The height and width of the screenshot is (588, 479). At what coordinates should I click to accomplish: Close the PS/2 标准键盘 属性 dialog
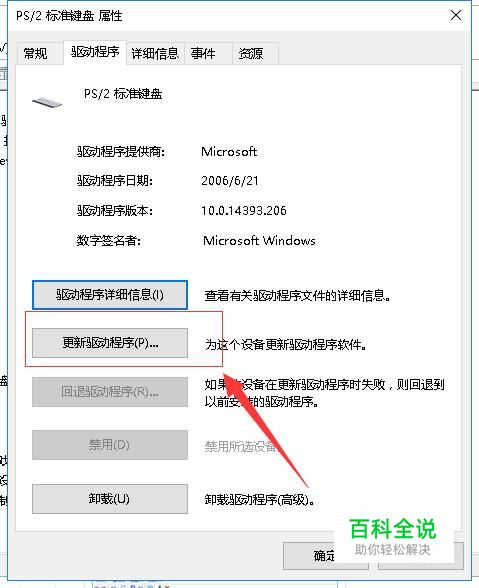(x=456, y=15)
